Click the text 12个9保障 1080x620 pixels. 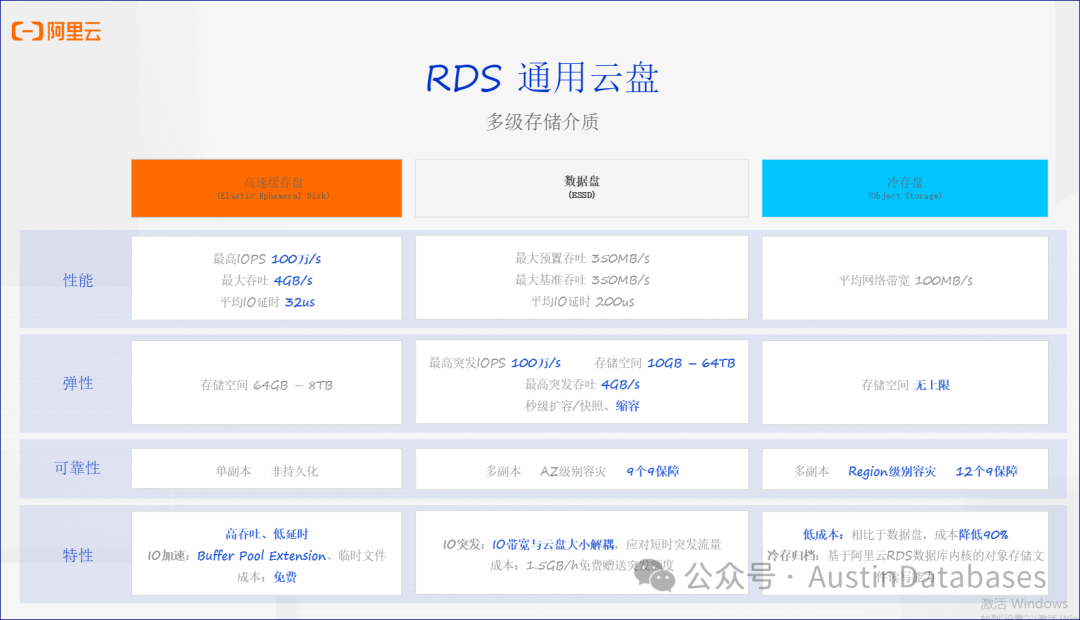click(986, 471)
